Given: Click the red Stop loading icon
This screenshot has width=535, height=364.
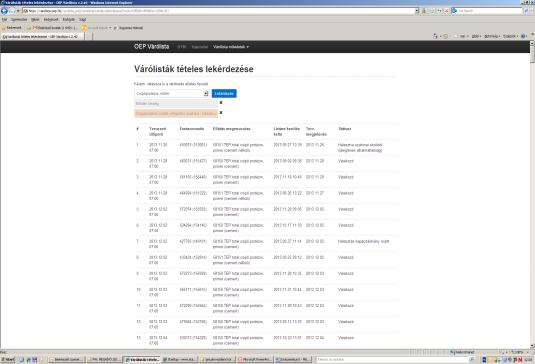Looking at the screenshot, I should [446, 11].
